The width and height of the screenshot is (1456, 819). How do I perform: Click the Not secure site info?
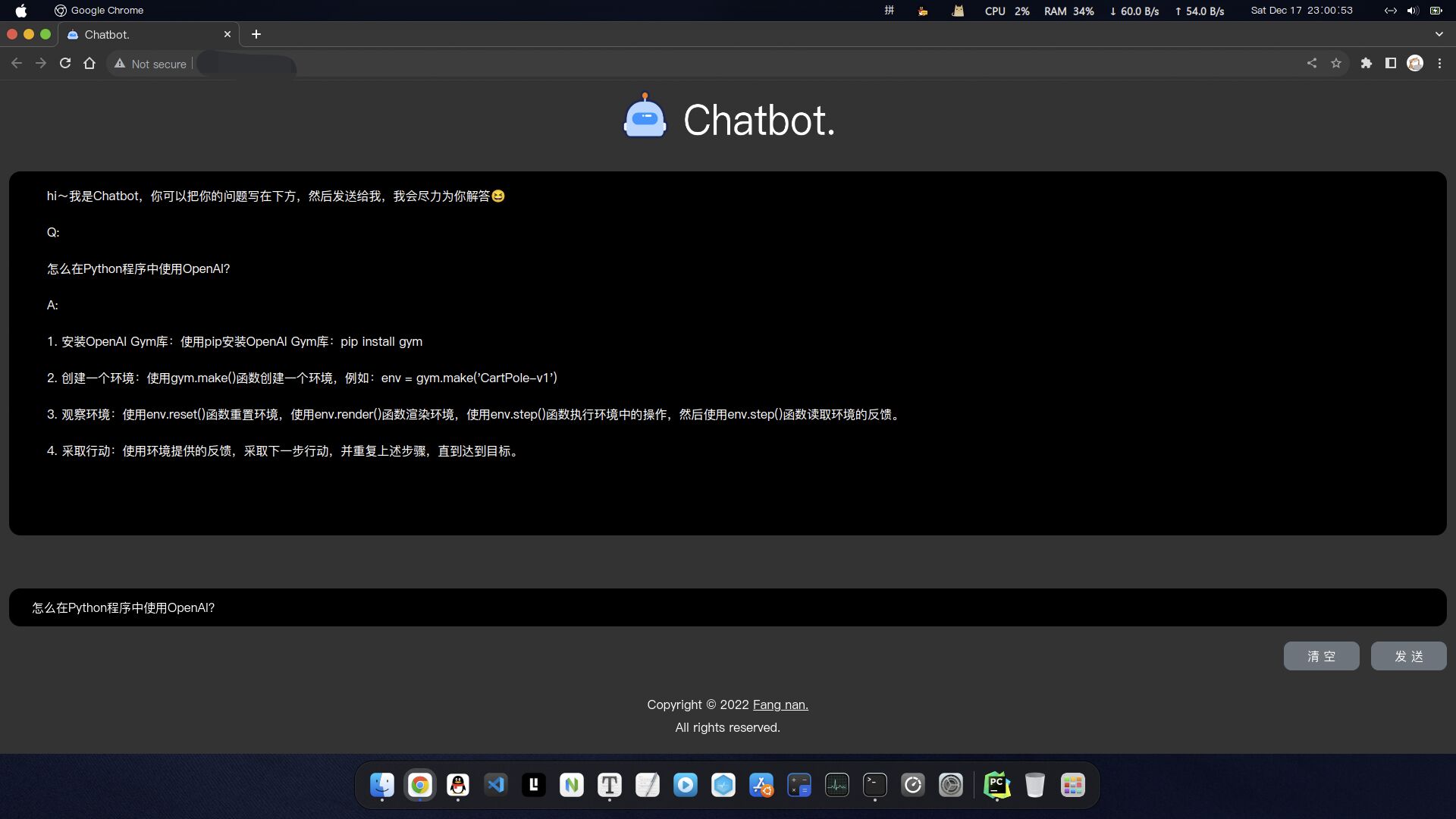(150, 64)
